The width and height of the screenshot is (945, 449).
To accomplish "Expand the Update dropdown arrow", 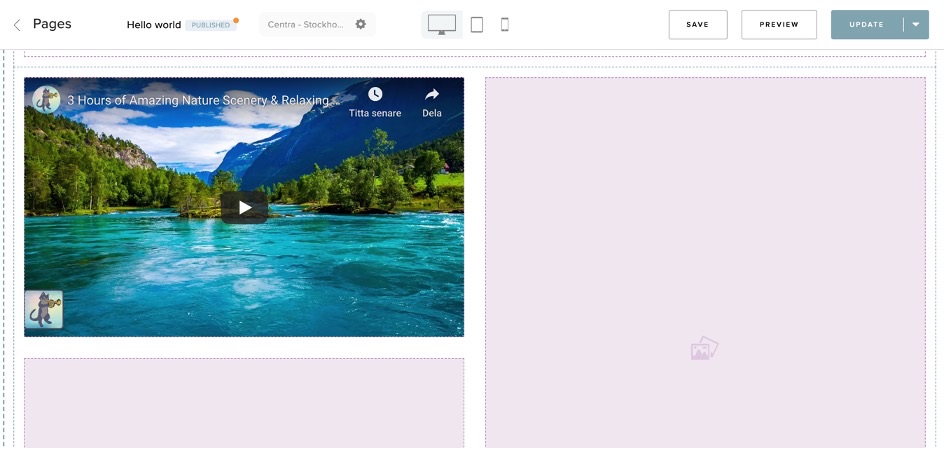I will pyautogui.click(x=916, y=25).
